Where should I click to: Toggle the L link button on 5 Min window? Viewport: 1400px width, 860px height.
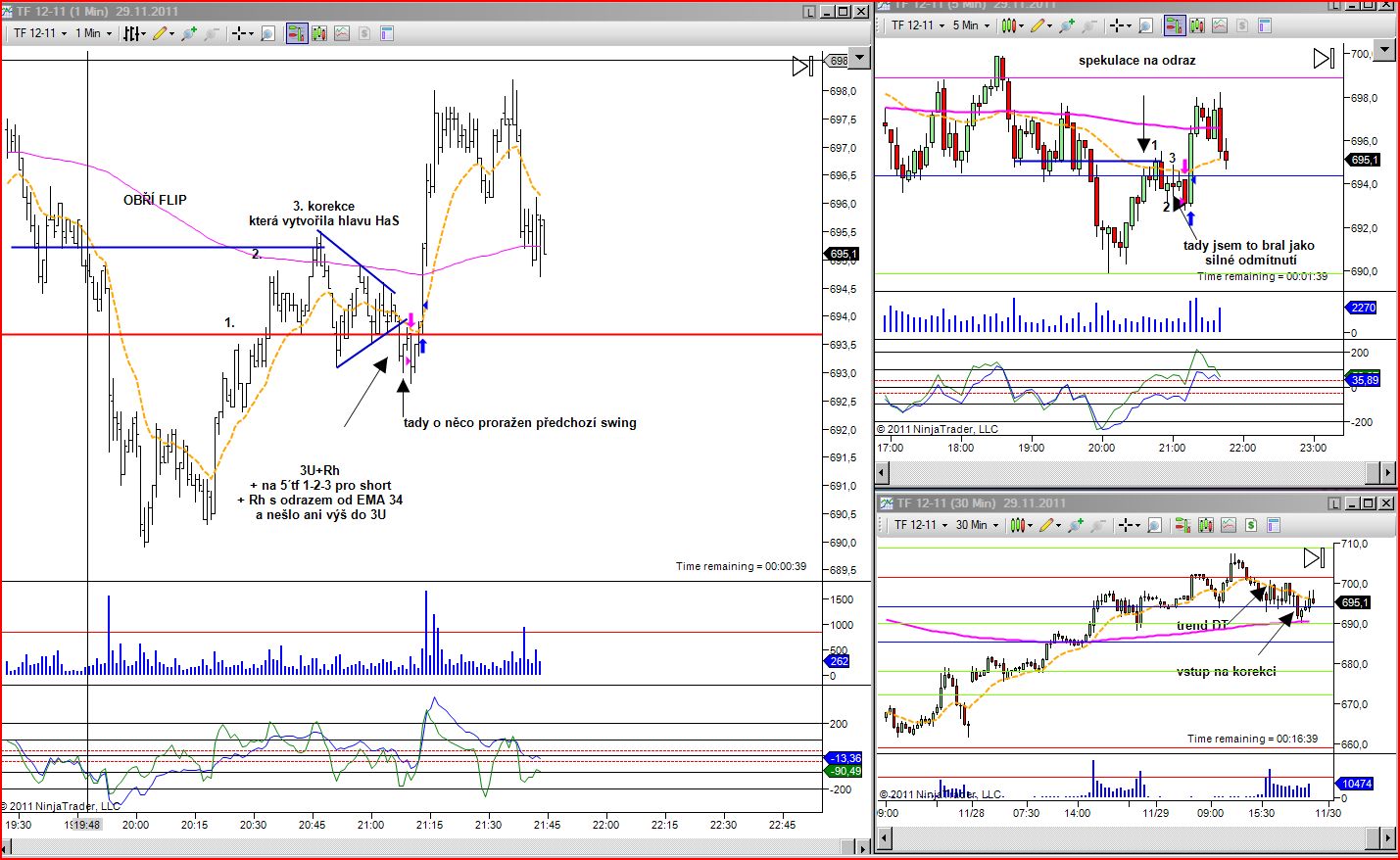click(x=1334, y=4)
